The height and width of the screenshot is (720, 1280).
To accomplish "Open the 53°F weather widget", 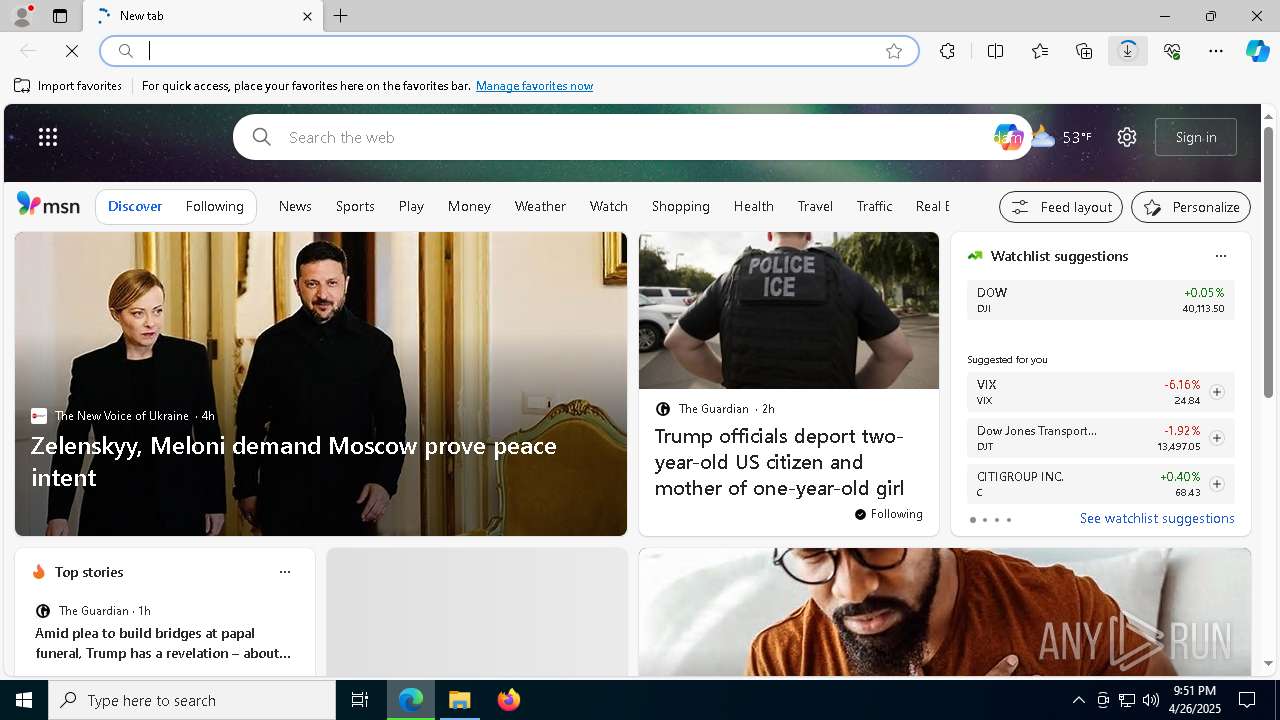I will (x=1062, y=137).
